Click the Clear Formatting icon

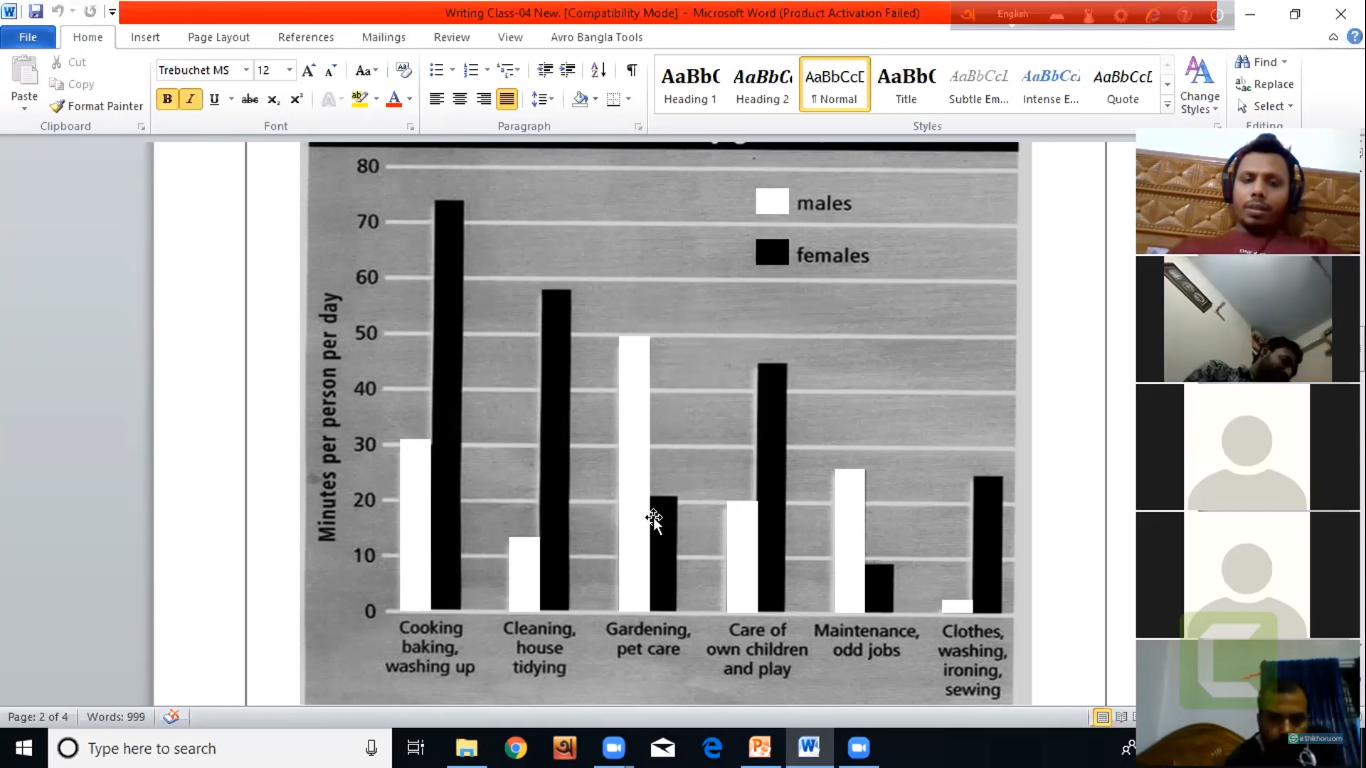point(404,70)
